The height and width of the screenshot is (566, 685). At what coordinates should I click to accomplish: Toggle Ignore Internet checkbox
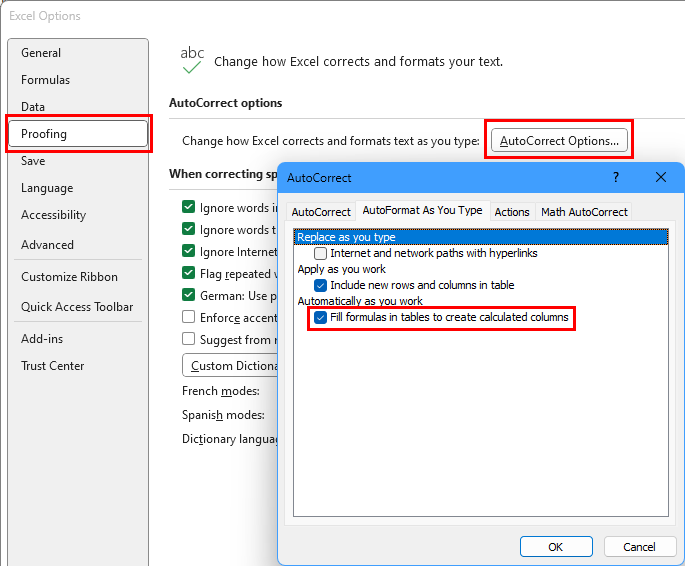188,251
